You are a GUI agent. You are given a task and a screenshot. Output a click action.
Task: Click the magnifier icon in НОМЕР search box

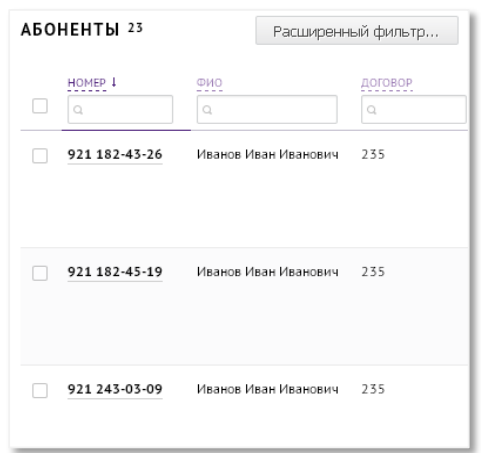78,110
